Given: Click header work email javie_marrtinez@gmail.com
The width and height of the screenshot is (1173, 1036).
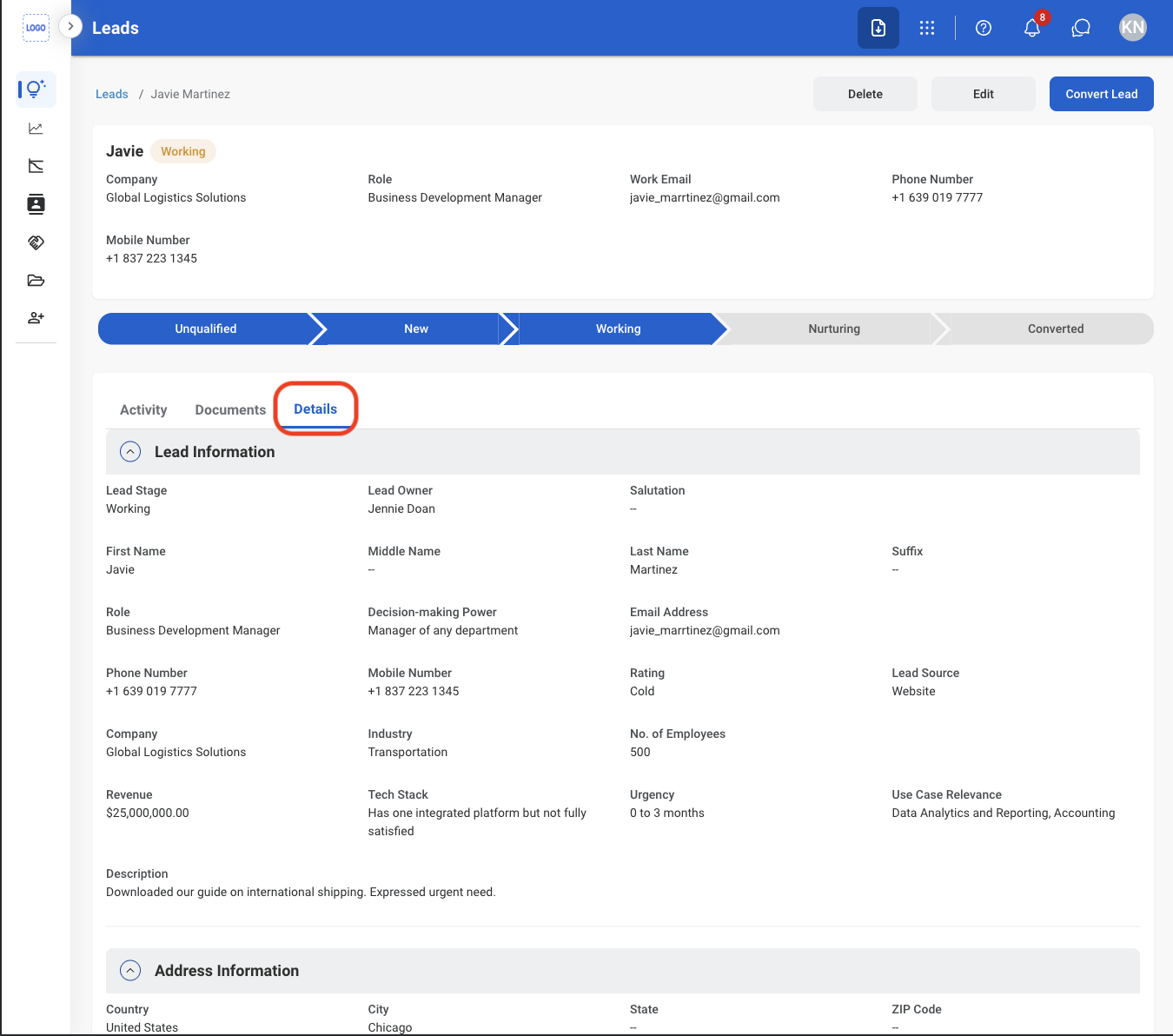Looking at the screenshot, I should tap(705, 197).
